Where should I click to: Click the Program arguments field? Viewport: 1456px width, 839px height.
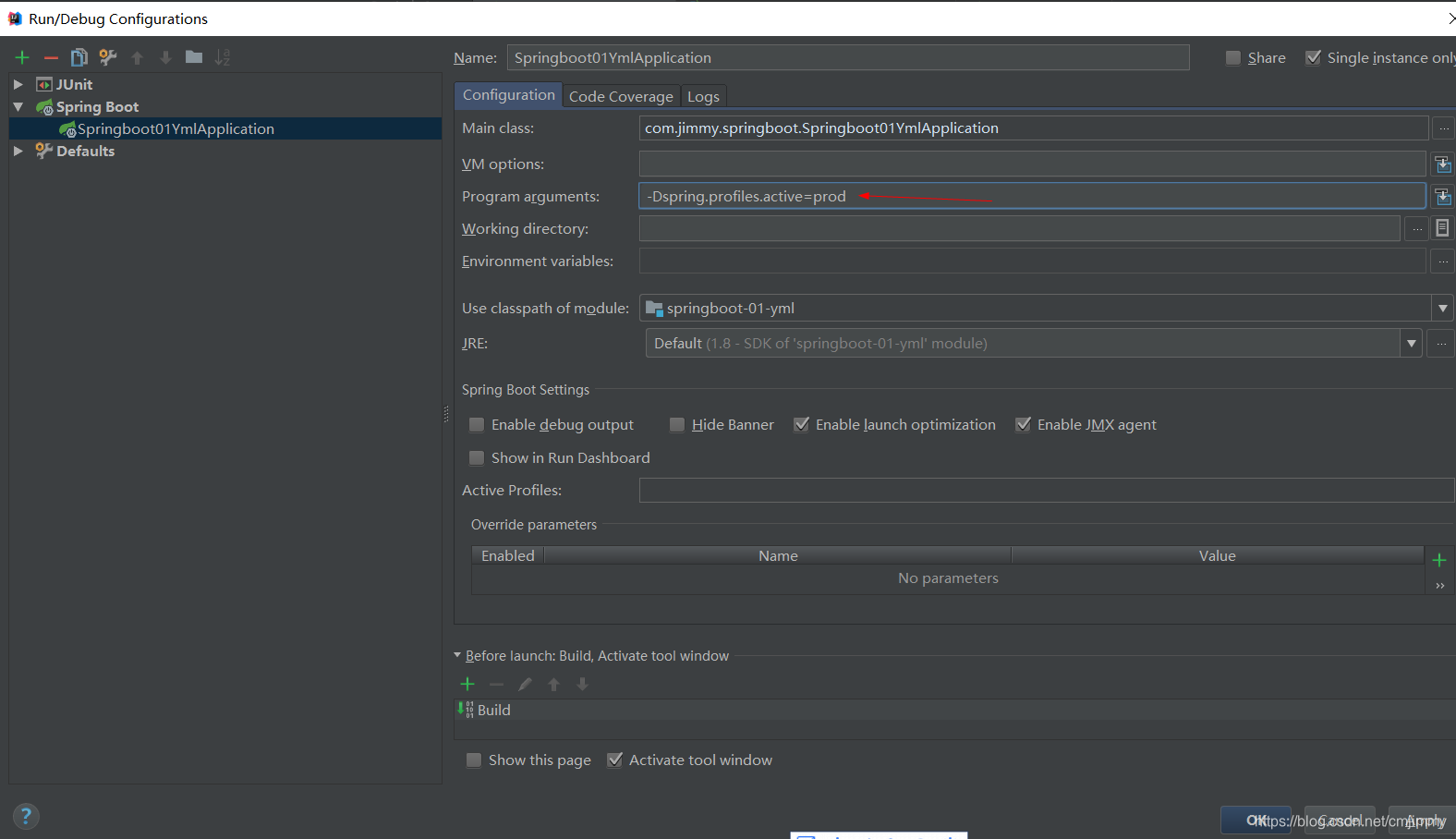coord(1032,196)
